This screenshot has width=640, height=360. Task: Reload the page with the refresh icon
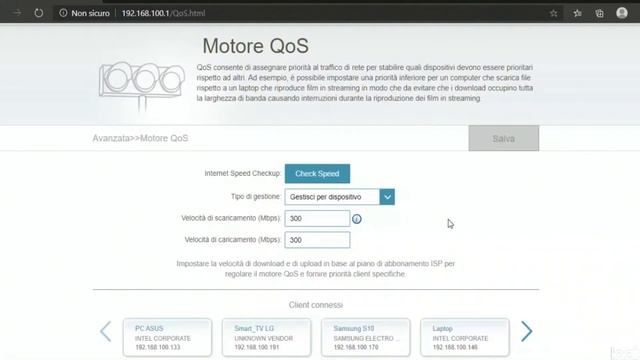[x=39, y=13]
